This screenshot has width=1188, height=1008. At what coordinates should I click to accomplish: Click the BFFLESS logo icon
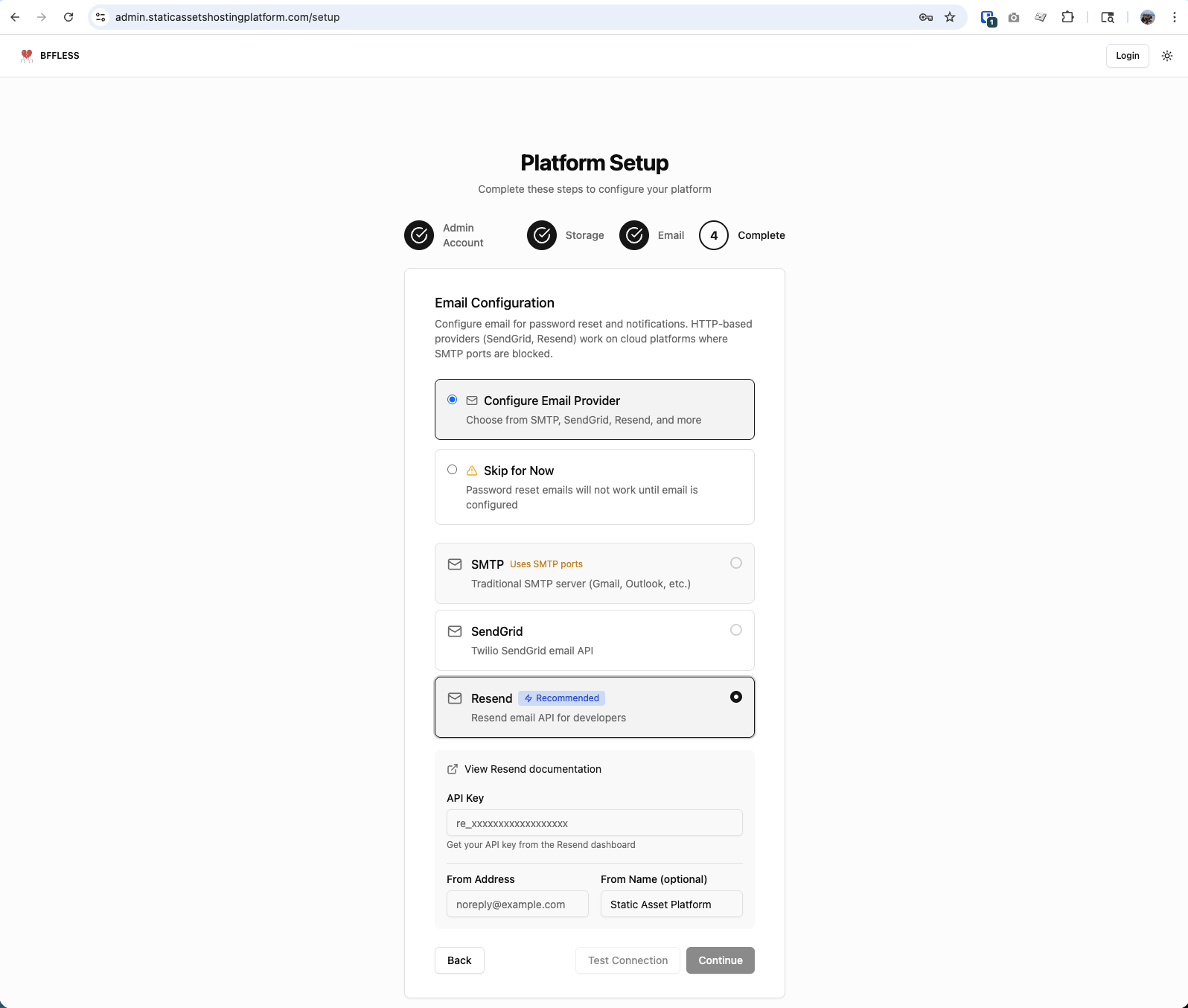(27, 56)
